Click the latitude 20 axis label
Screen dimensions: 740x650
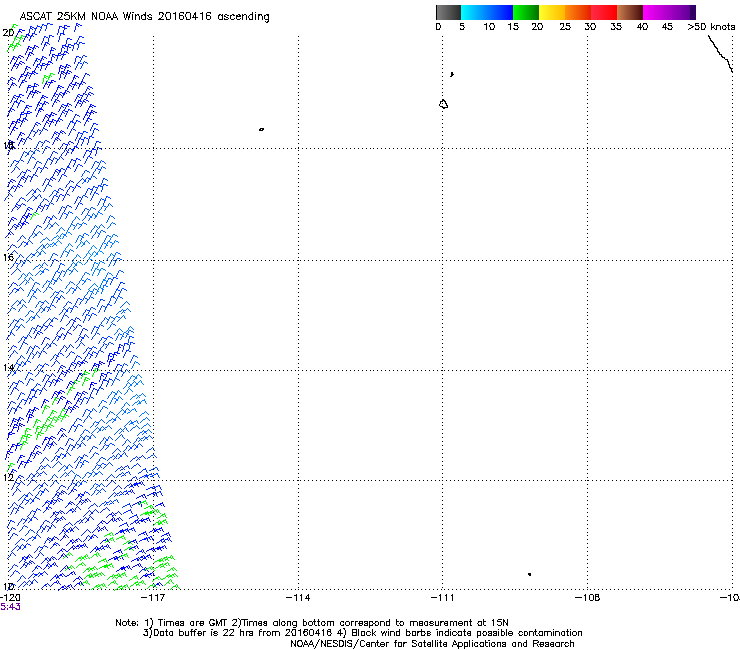click(x=8, y=33)
